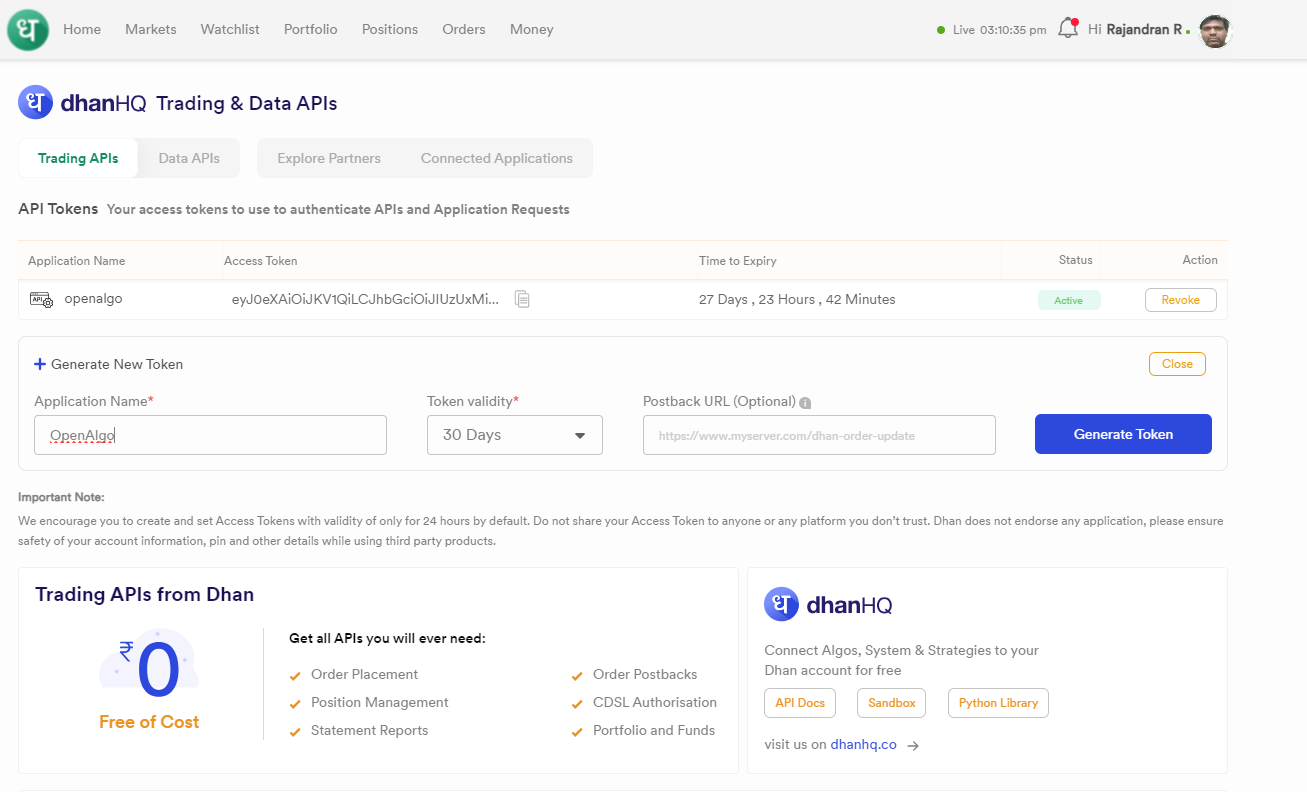1307x792 pixels.
Task: Click the API gear icon beside openalgo
Action: [x=42, y=299]
